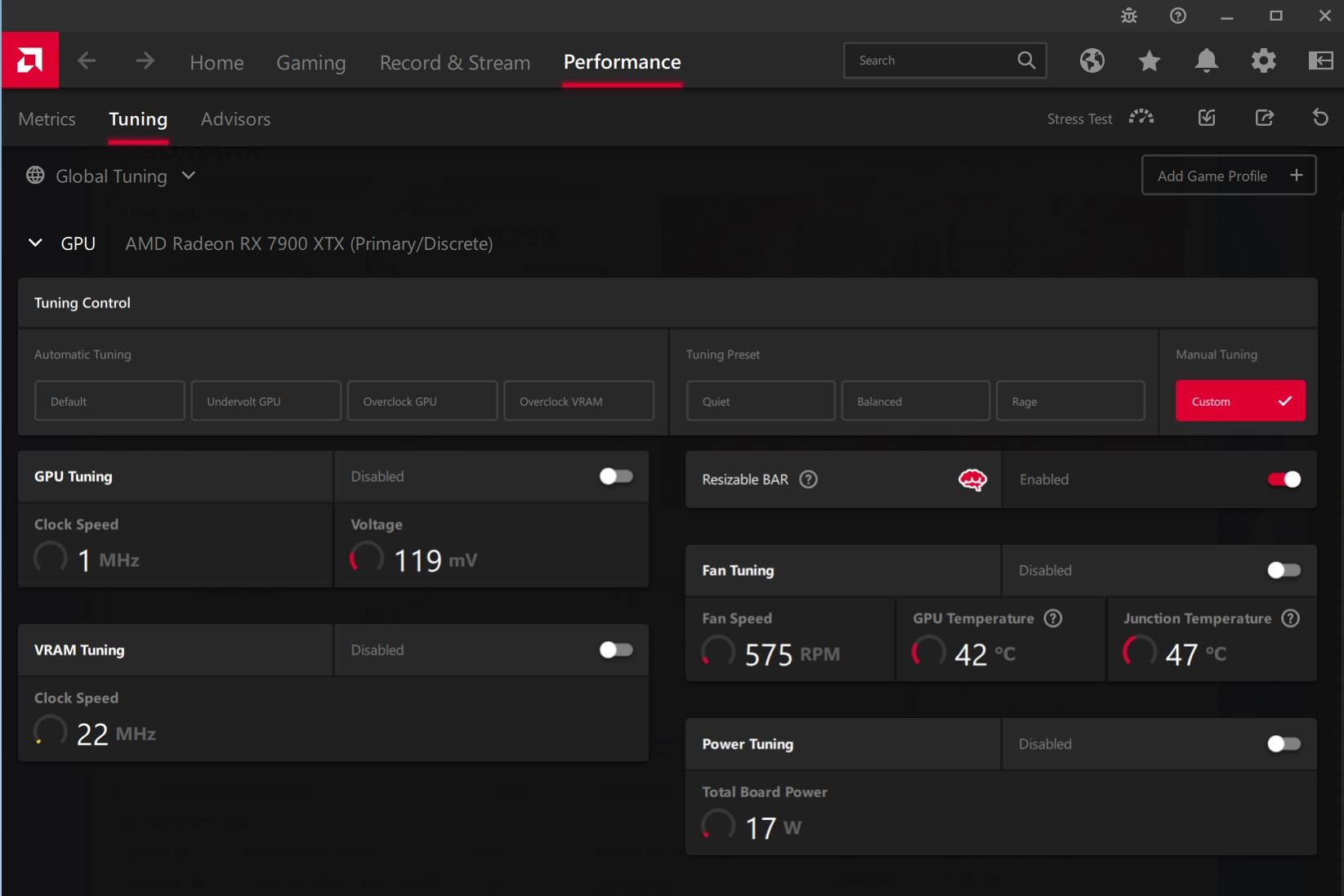
Task: Select the Undervolt GPU button
Action: pos(266,401)
